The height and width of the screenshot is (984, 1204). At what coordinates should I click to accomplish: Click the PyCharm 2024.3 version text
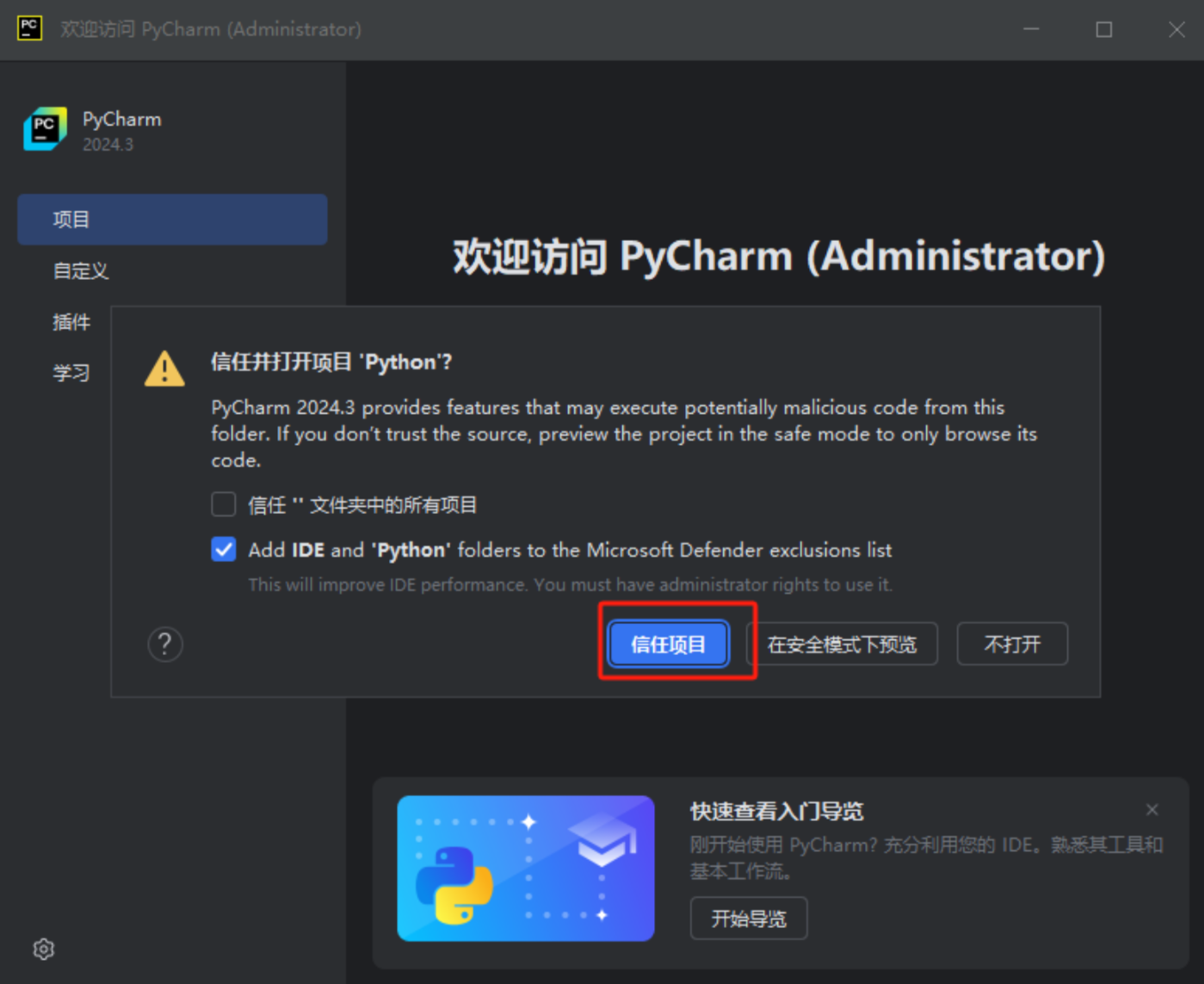pos(108,145)
